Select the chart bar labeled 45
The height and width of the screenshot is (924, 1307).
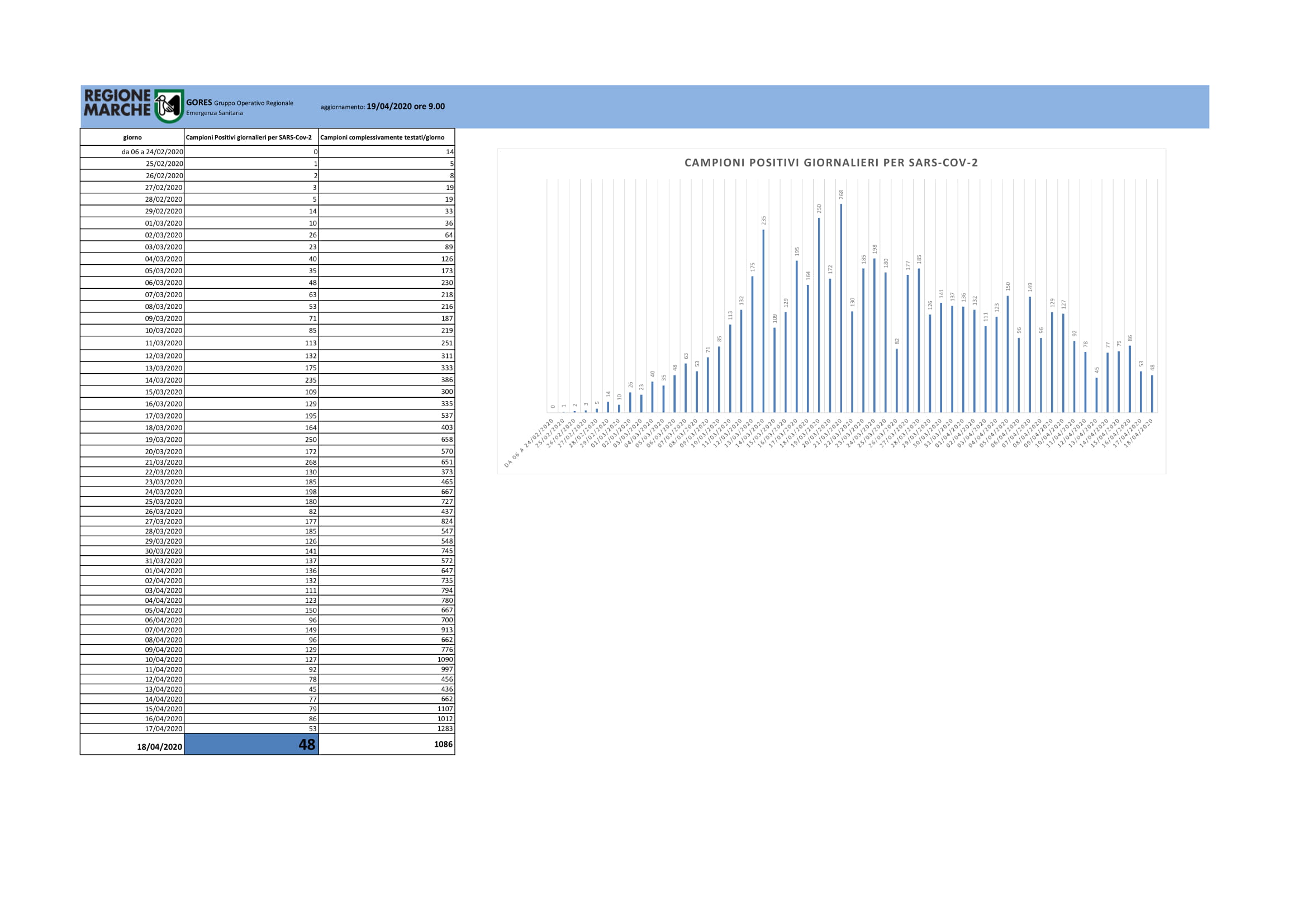pos(1096,395)
